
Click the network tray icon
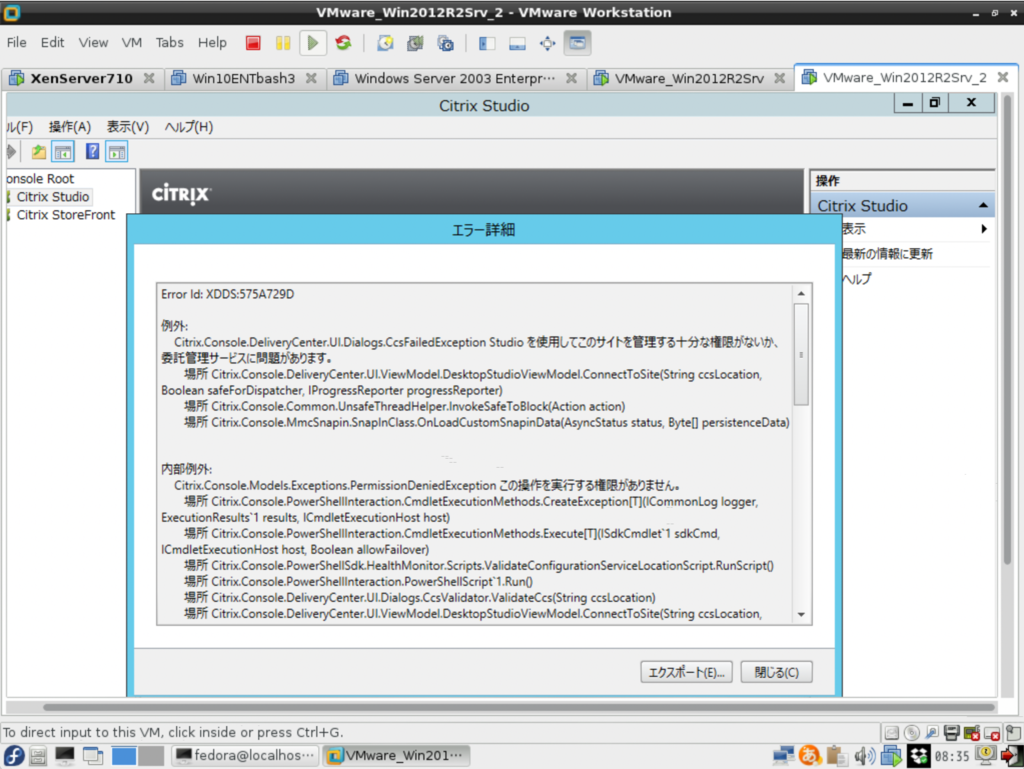coord(783,756)
